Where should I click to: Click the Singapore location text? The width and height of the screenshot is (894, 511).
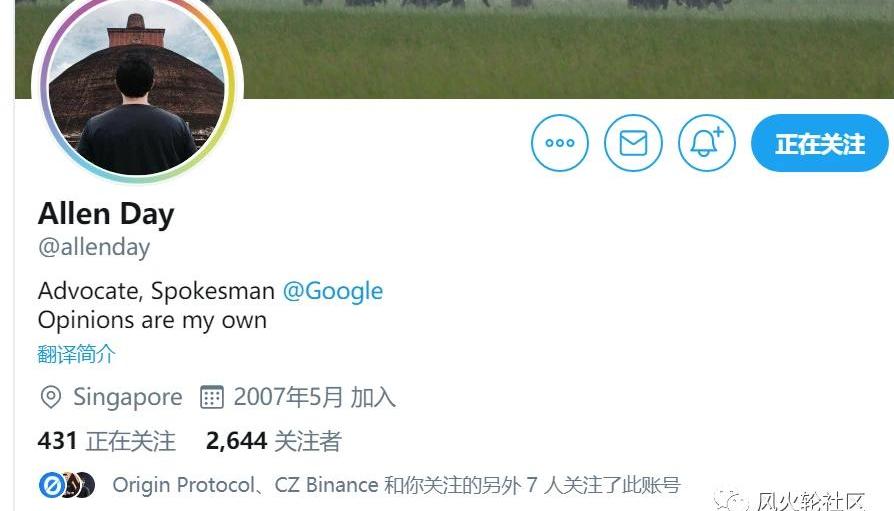point(128,397)
